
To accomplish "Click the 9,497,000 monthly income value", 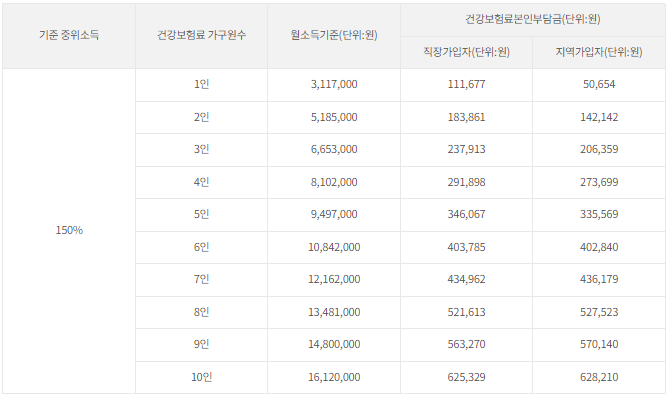I will 334,214.
